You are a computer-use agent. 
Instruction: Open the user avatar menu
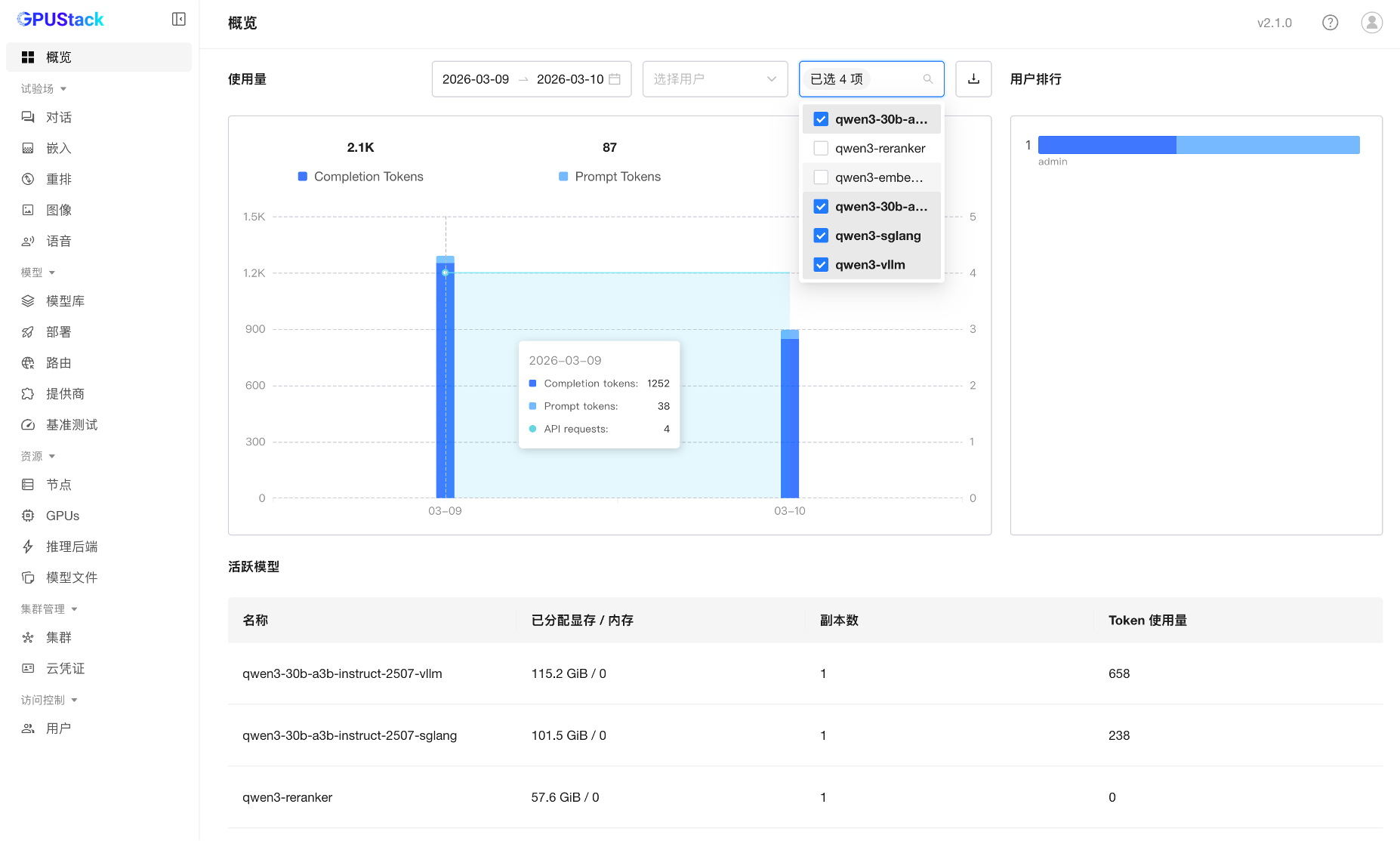[x=1371, y=23]
